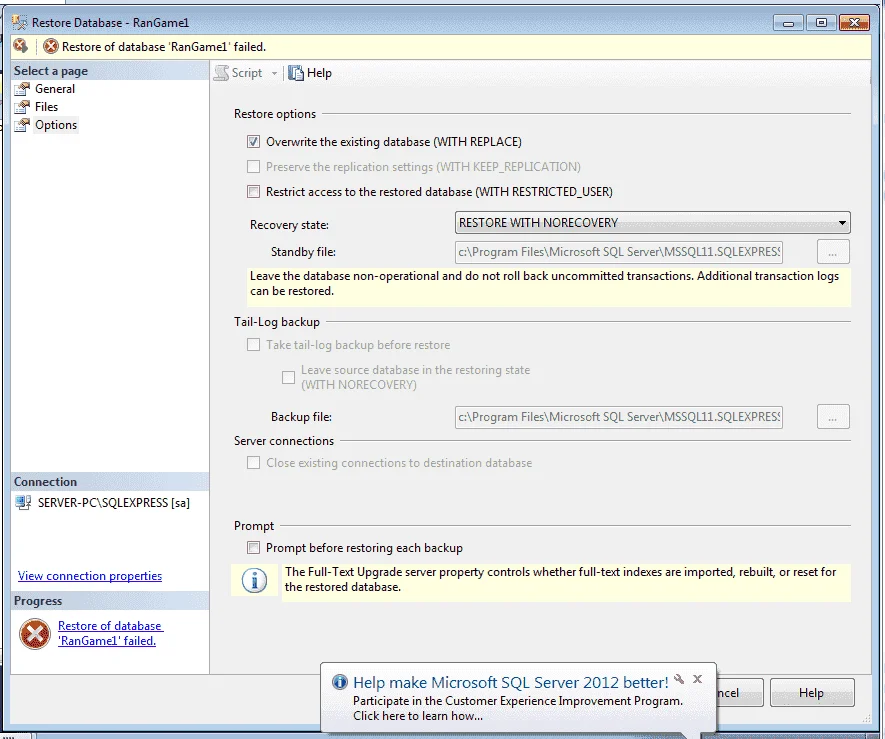Click the red error icon before the failed message
The width and height of the screenshot is (885, 739).
[50, 46]
